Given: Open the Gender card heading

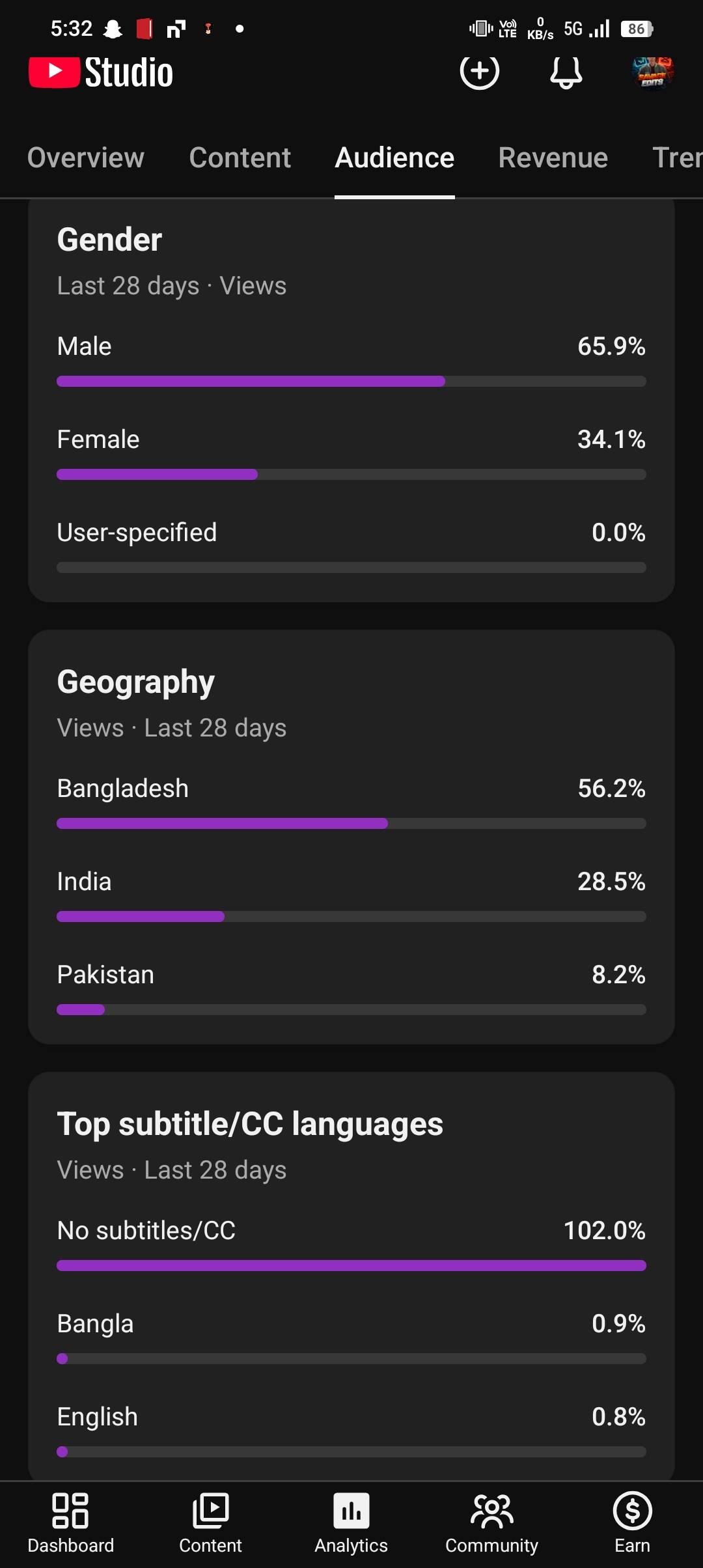Looking at the screenshot, I should 109,240.
